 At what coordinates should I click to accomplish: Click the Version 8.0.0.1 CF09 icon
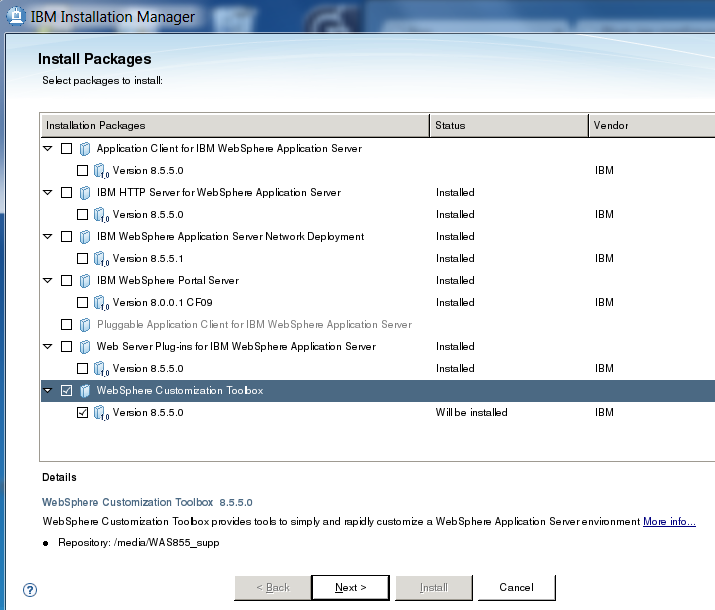(101, 303)
